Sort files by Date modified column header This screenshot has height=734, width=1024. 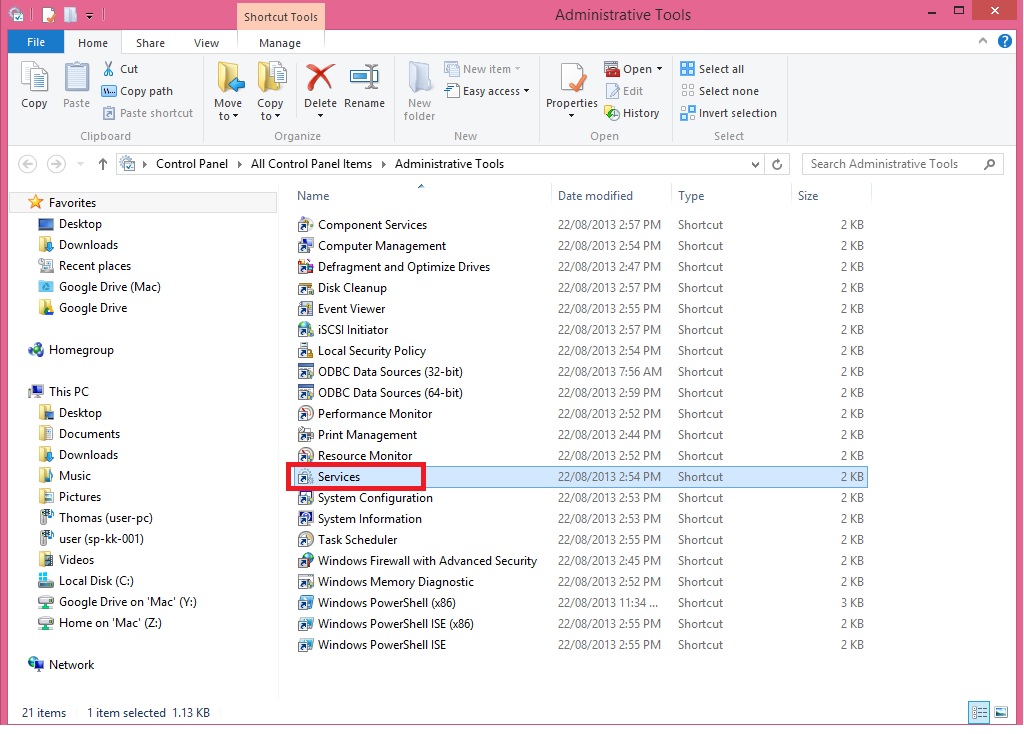[x=595, y=196]
